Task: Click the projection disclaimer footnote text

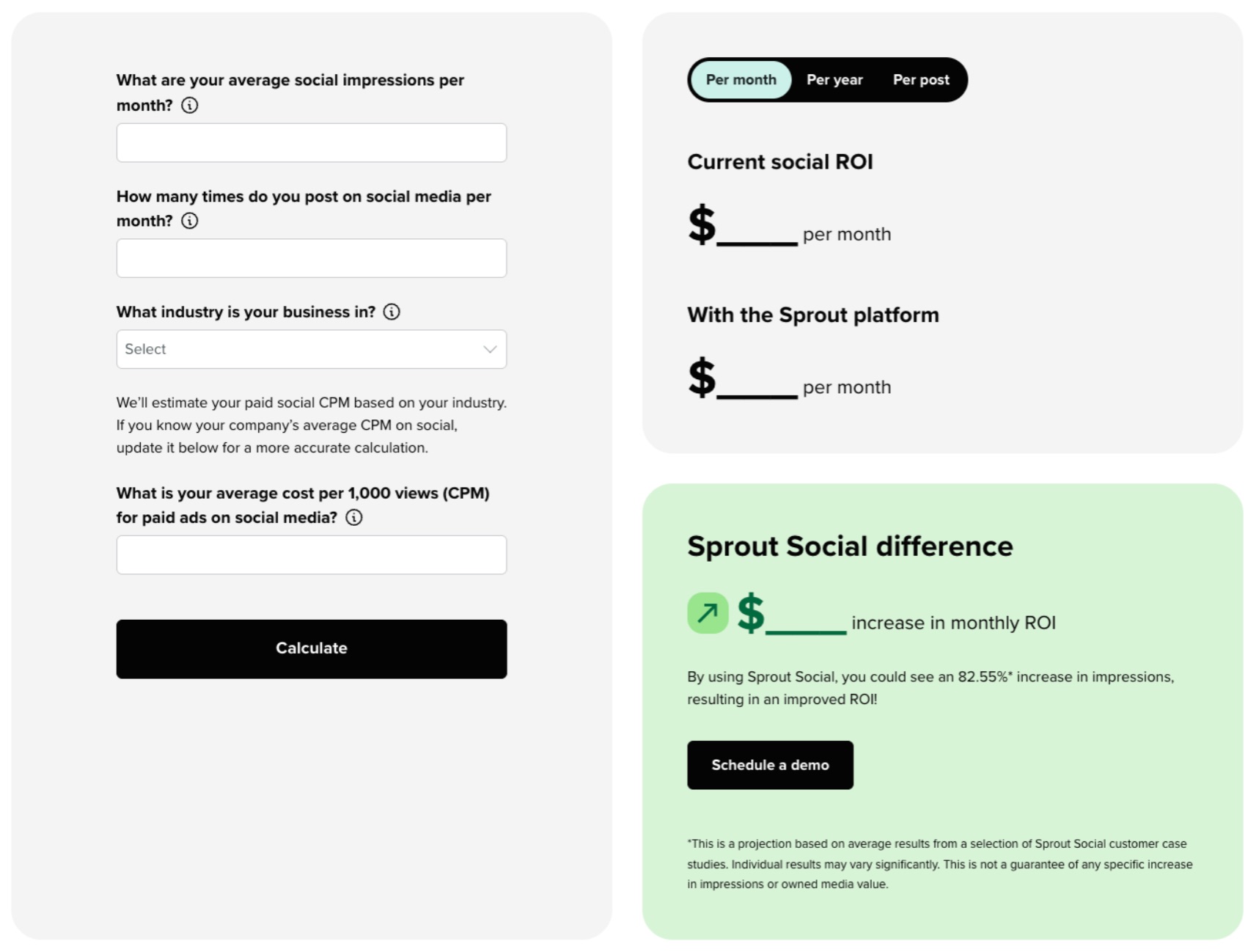Action: (939, 864)
